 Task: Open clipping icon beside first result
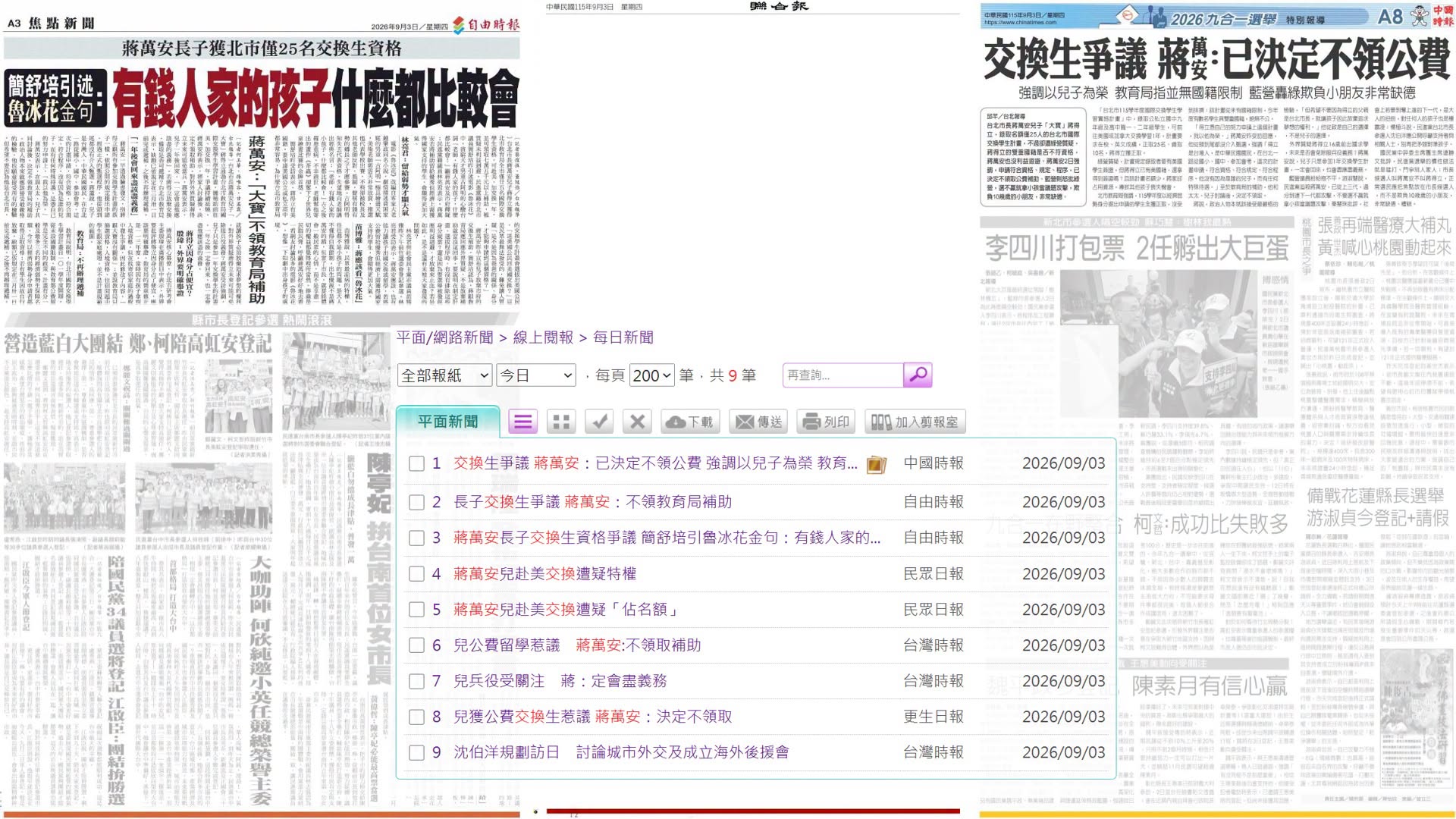tap(876, 464)
